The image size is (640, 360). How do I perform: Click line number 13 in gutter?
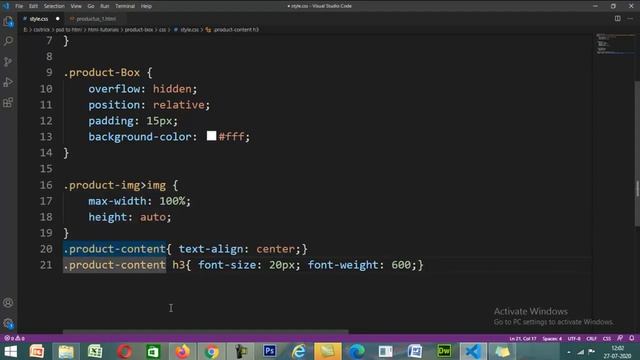(46, 137)
